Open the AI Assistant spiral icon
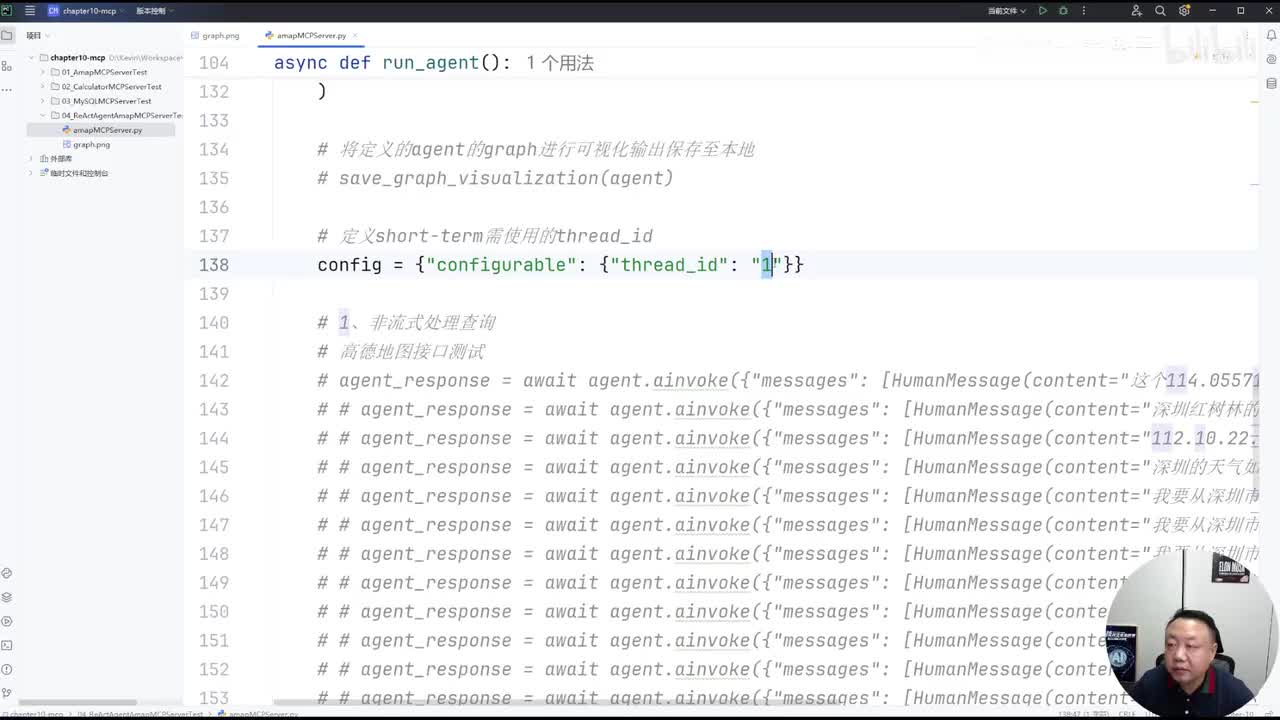This screenshot has height=720, width=1280. click(x=1272, y=59)
